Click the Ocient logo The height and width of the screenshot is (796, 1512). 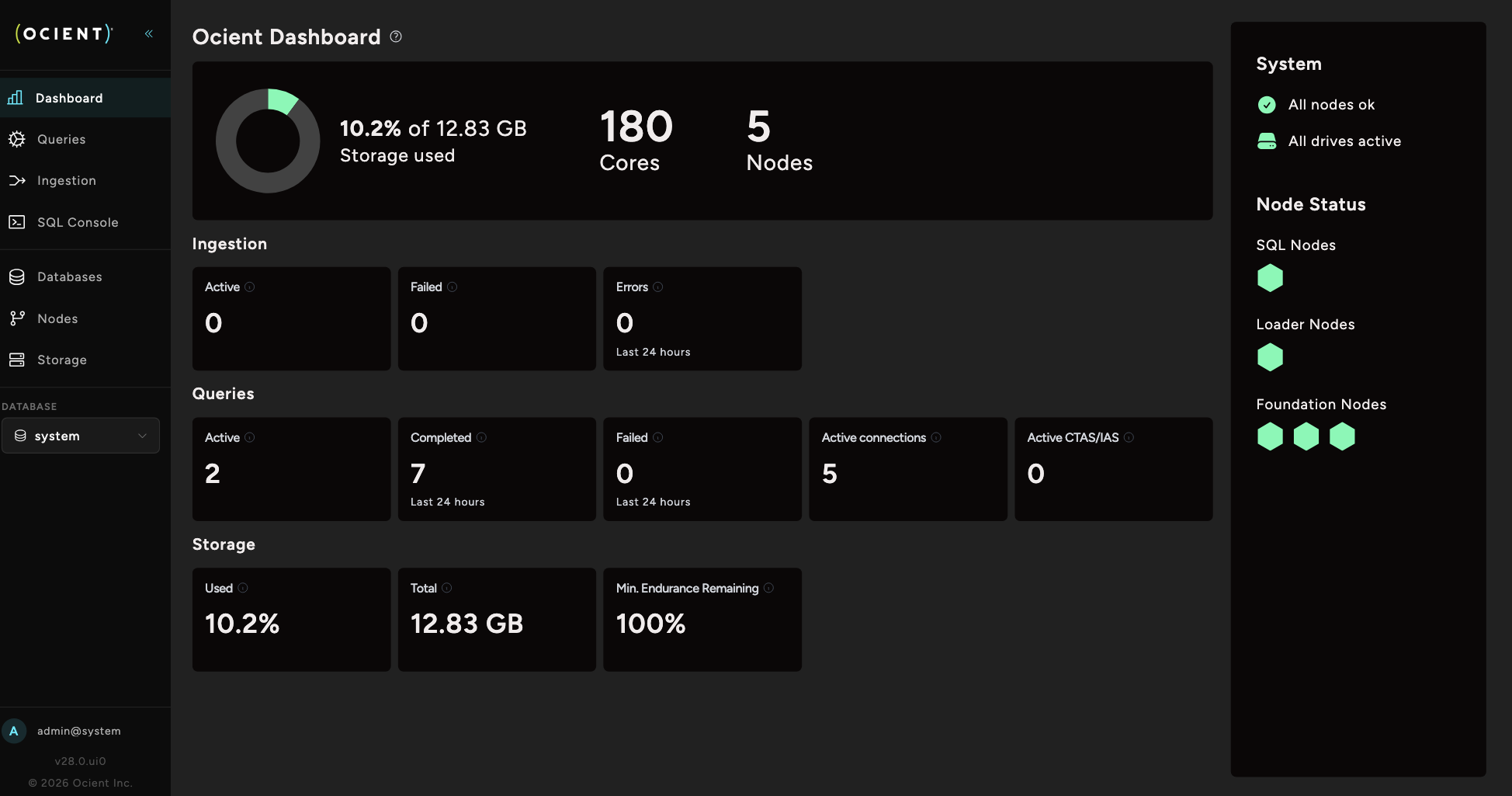64,33
